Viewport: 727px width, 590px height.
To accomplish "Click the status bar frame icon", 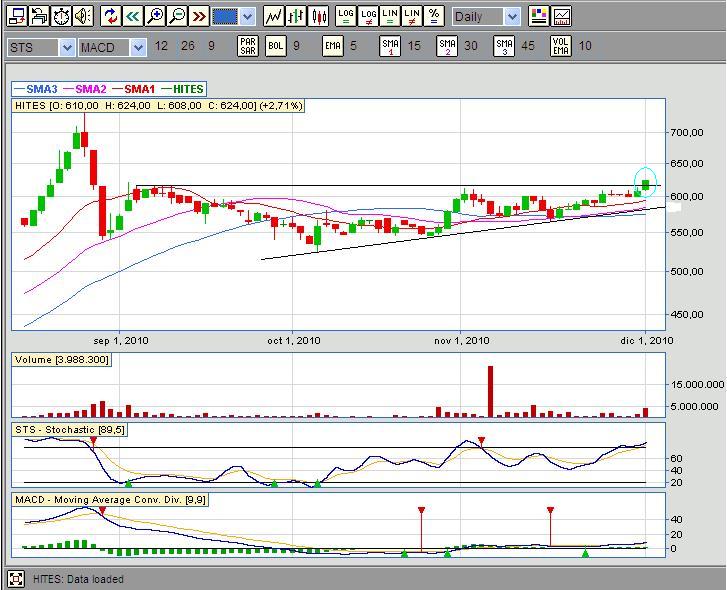I will [x=16, y=579].
